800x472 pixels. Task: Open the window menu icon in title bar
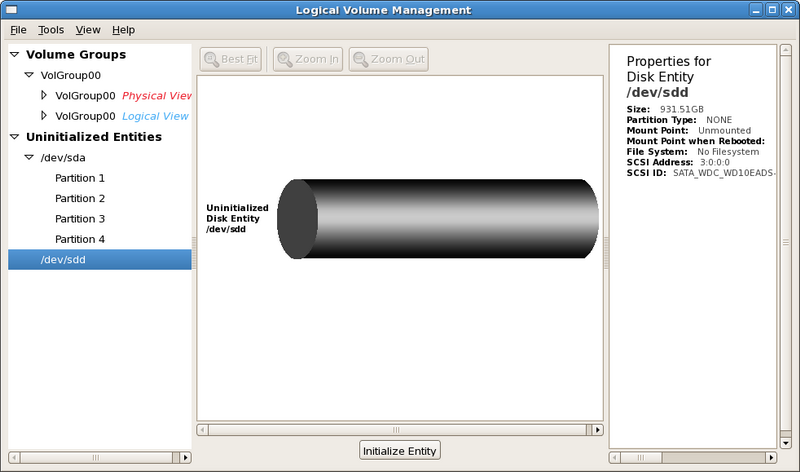[11, 10]
